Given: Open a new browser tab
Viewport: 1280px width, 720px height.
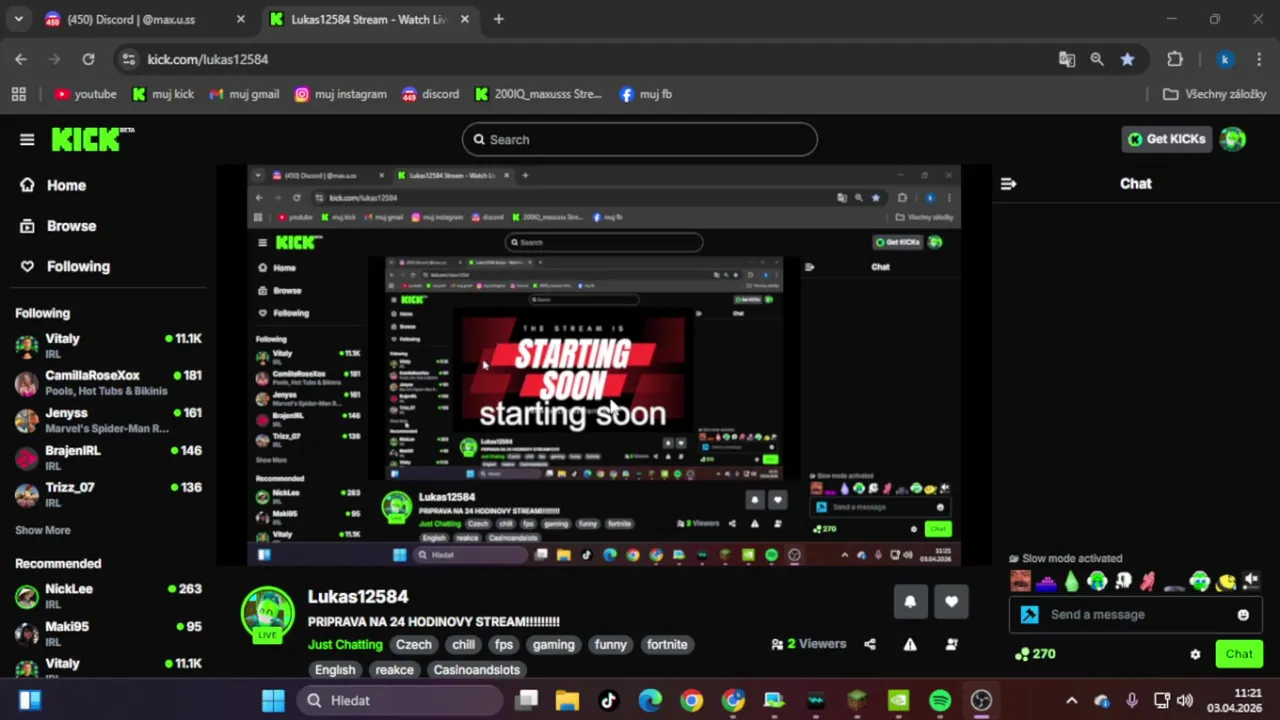Looking at the screenshot, I should click(x=498, y=19).
